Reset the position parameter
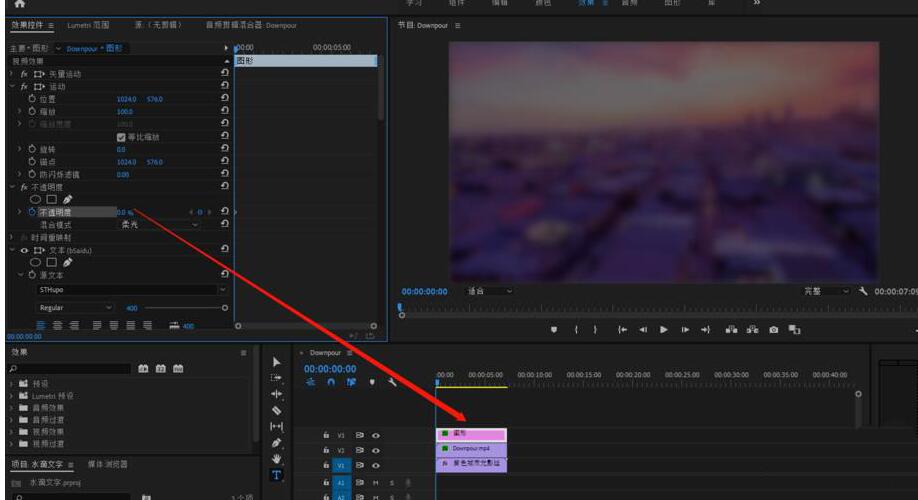918x500 pixels. click(225, 98)
